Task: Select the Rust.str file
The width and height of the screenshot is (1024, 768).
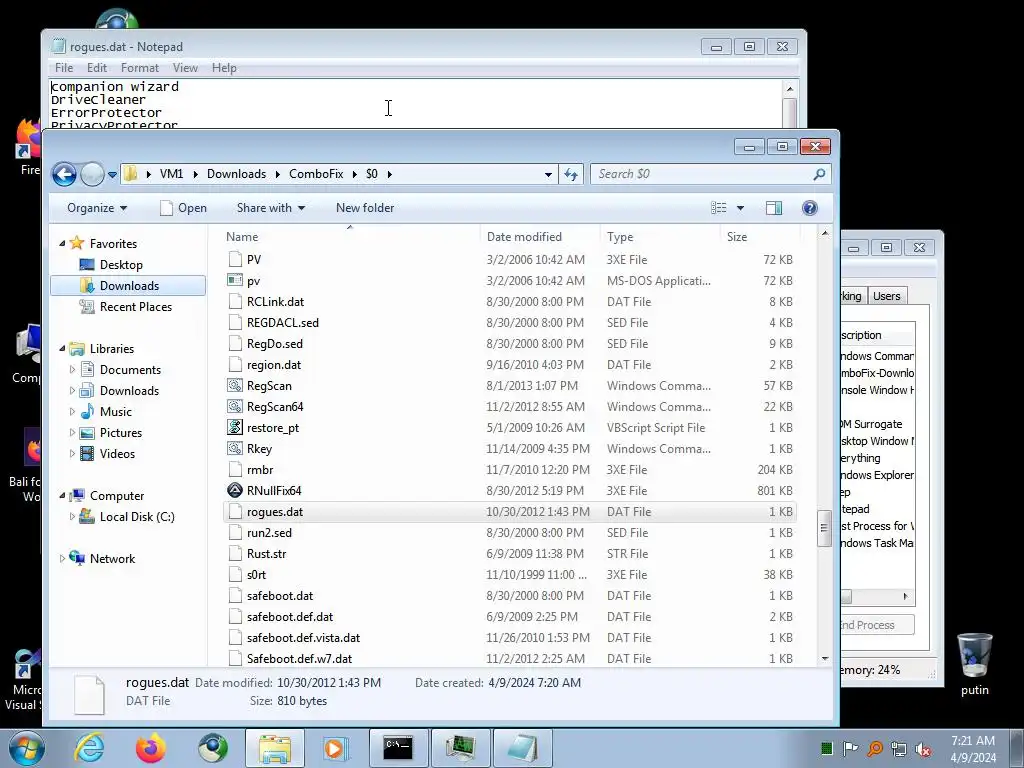Action: click(509, 553)
